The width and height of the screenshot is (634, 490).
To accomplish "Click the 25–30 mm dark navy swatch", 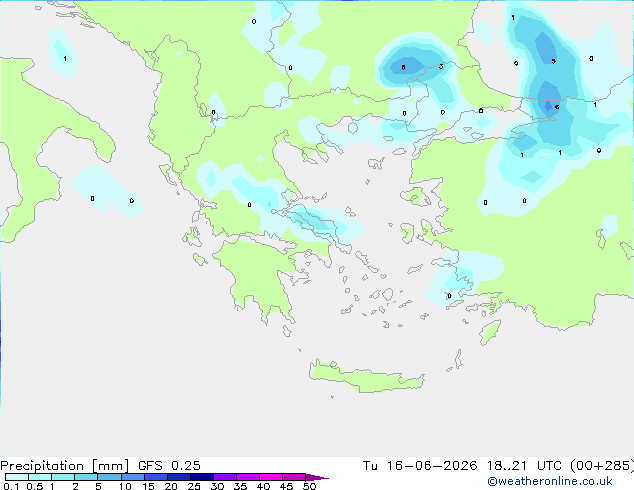I will (x=201, y=477).
